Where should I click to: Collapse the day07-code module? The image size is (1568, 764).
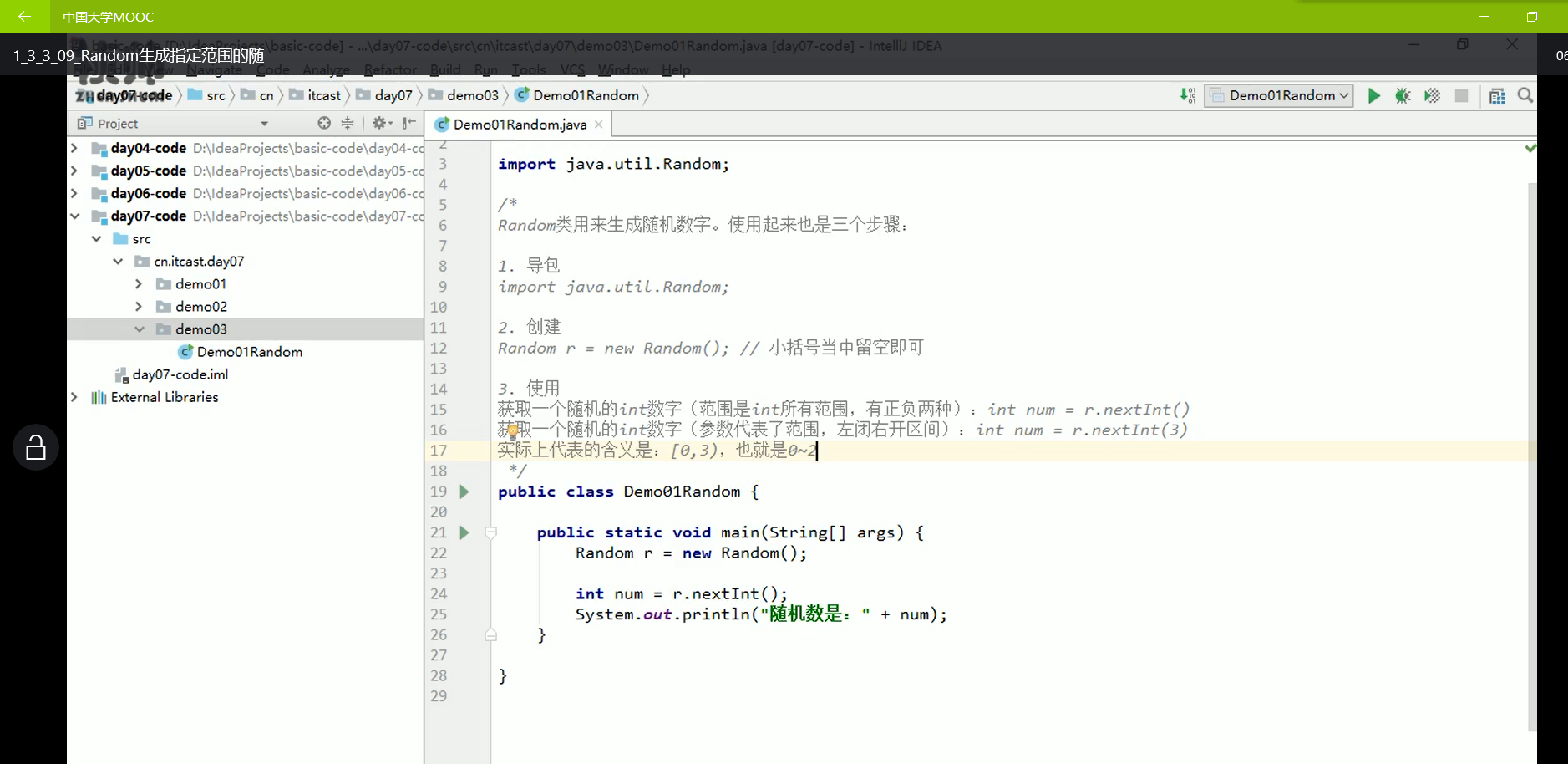[74, 216]
